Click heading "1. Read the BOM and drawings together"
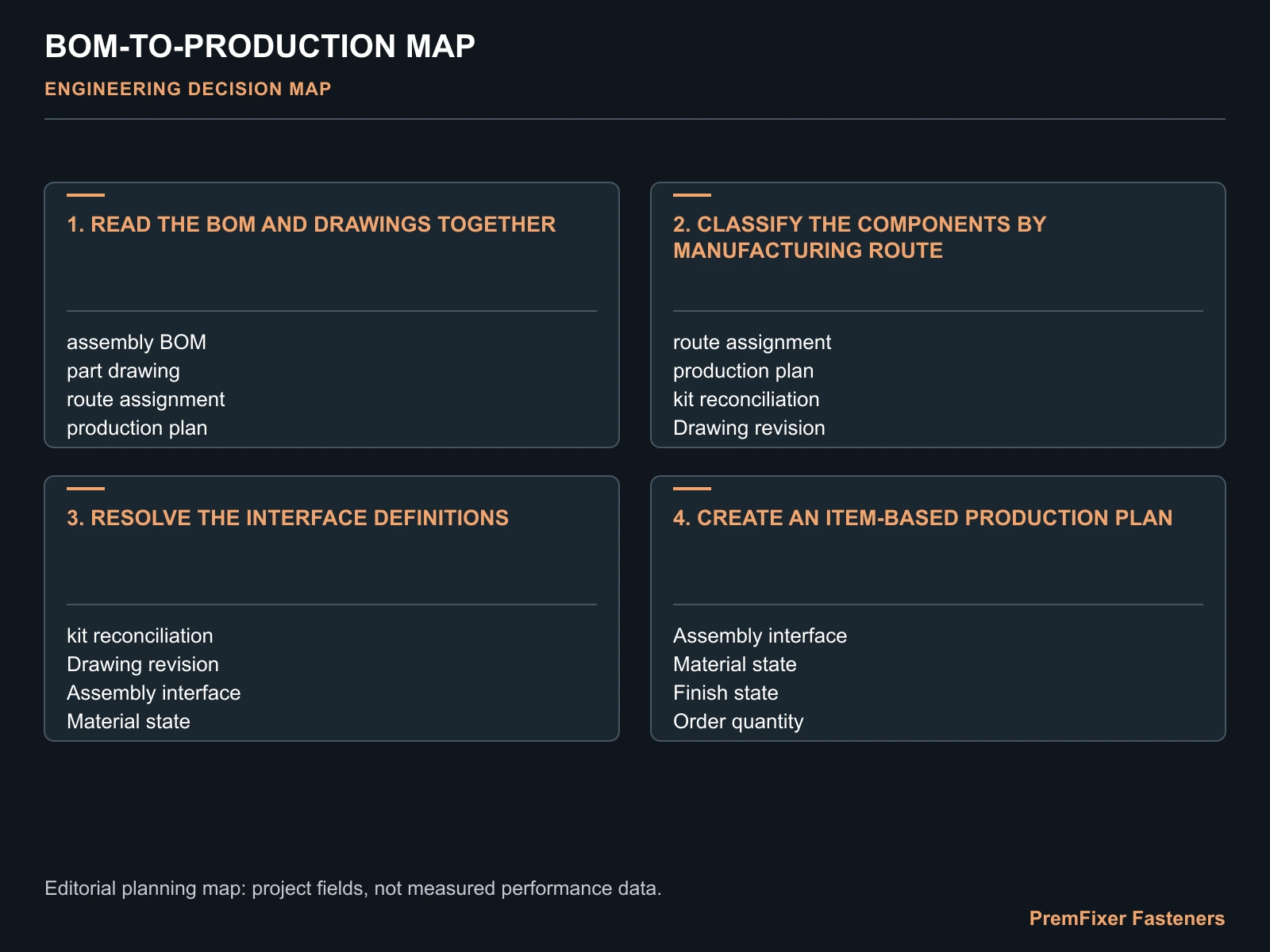 311,225
